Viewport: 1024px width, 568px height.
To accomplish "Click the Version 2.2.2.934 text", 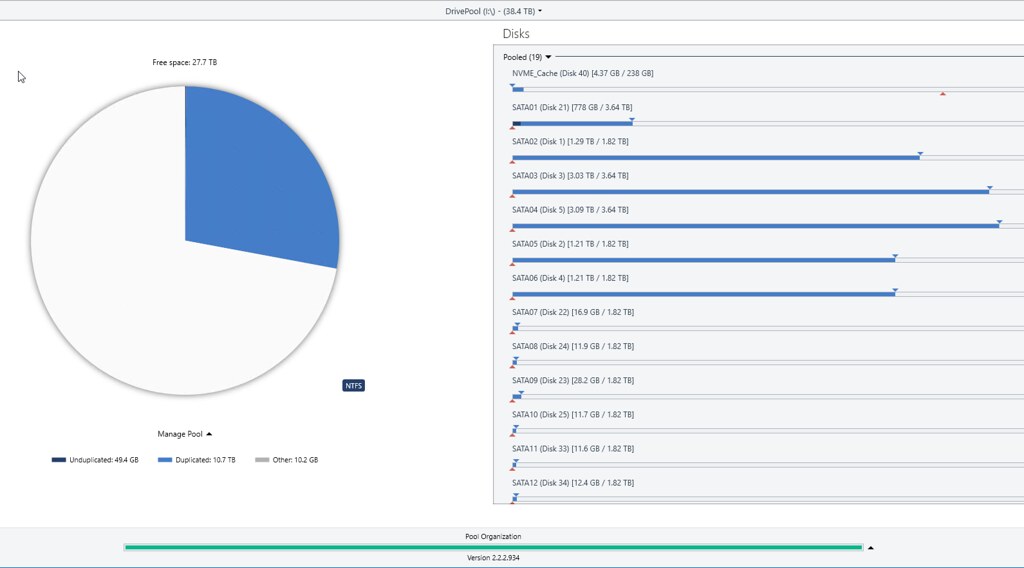I will [x=493, y=558].
